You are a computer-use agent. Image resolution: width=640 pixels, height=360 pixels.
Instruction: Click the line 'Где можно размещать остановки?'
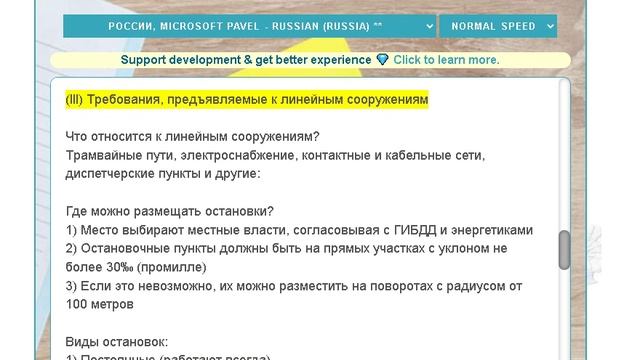[x=170, y=211]
